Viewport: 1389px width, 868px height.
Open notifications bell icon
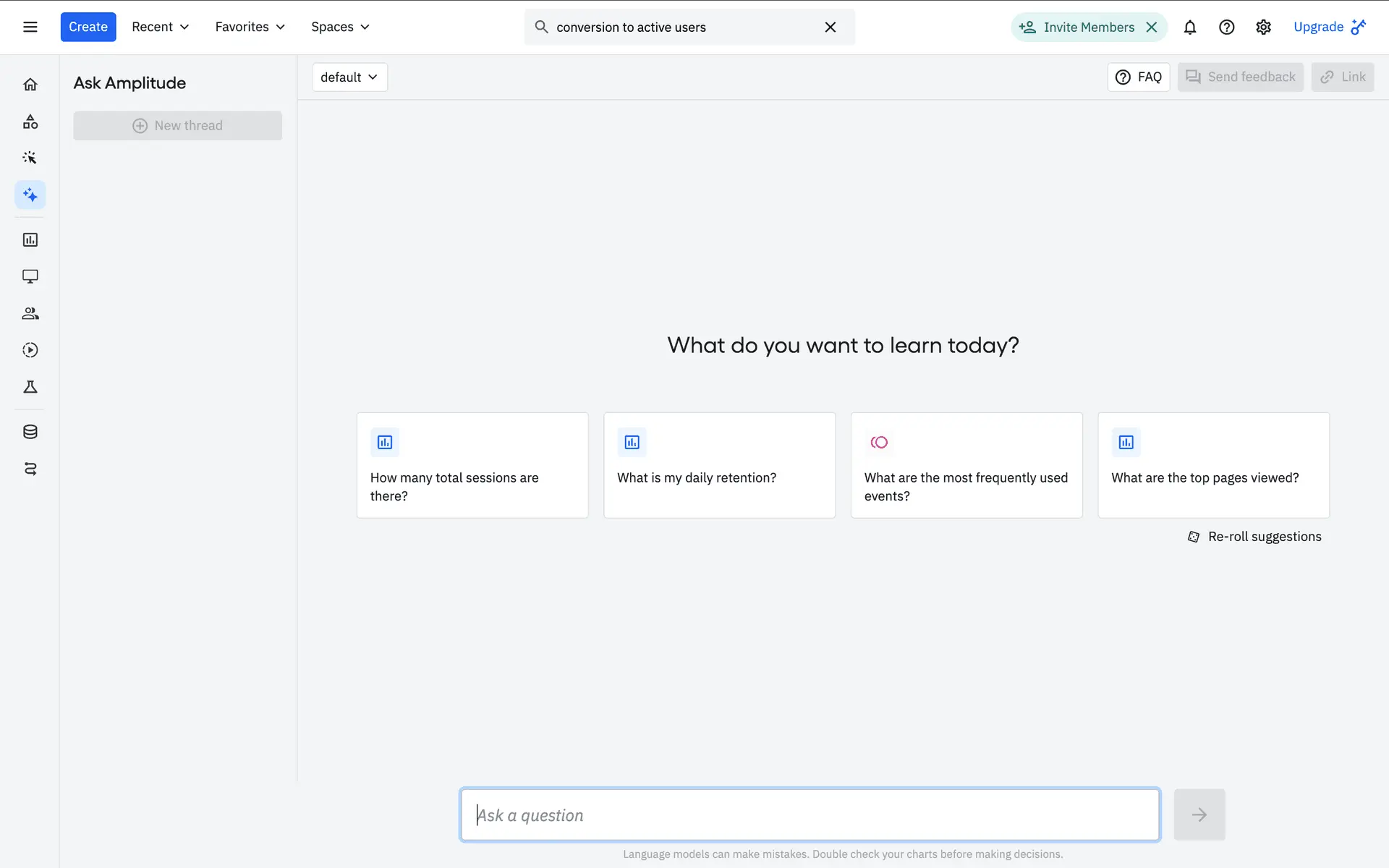click(x=1189, y=27)
